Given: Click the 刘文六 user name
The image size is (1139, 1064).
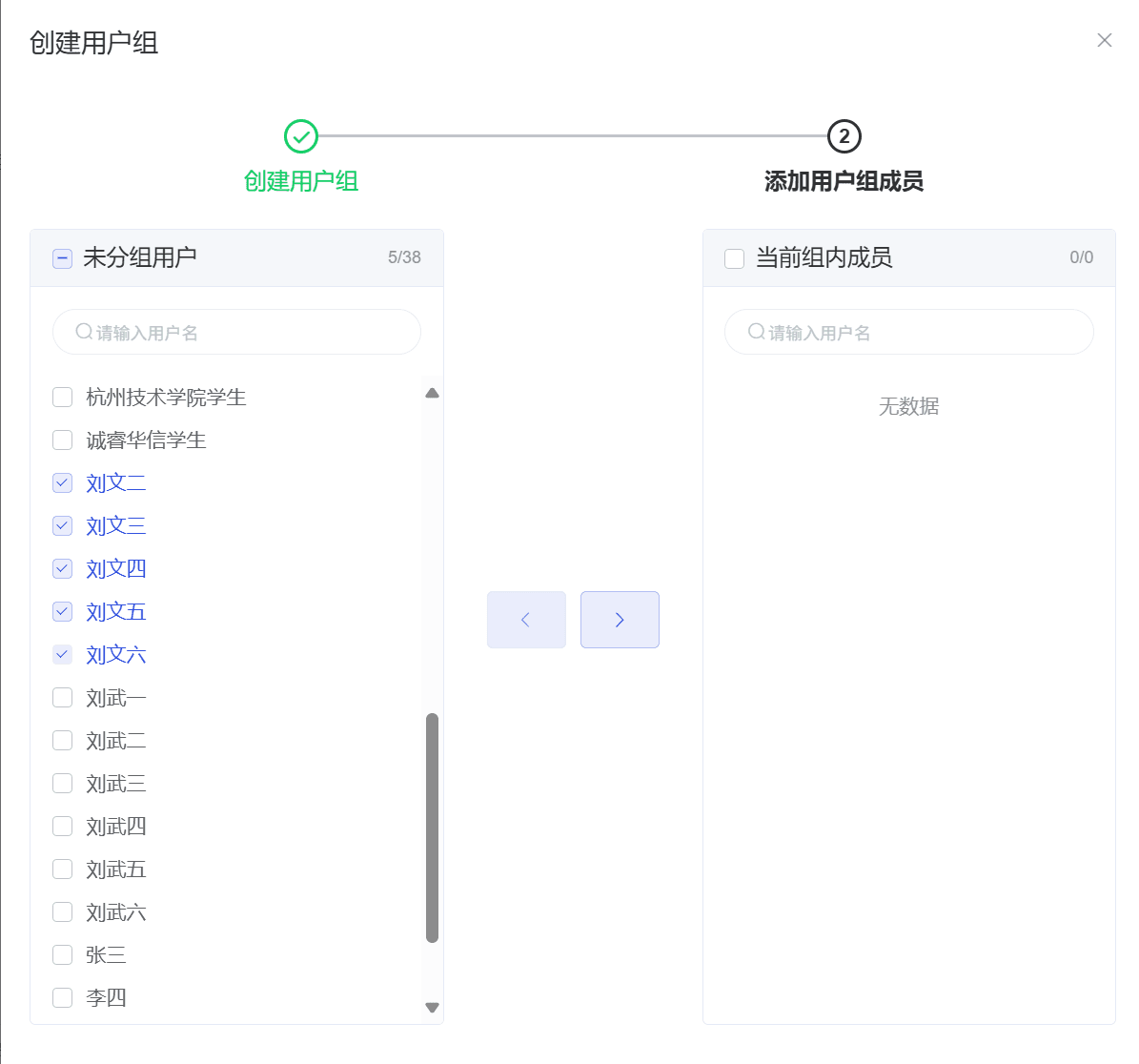Looking at the screenshot, I should (115, 655).
